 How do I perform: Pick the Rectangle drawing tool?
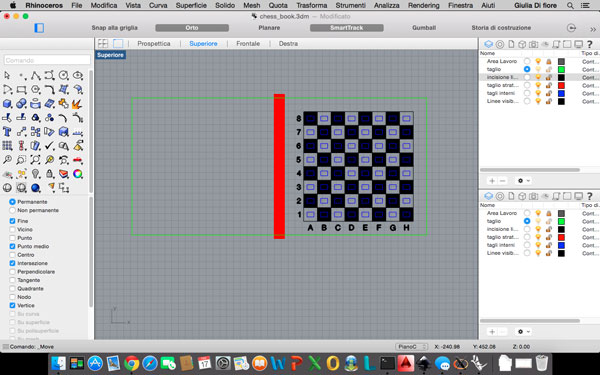click(x=21, y=90)
